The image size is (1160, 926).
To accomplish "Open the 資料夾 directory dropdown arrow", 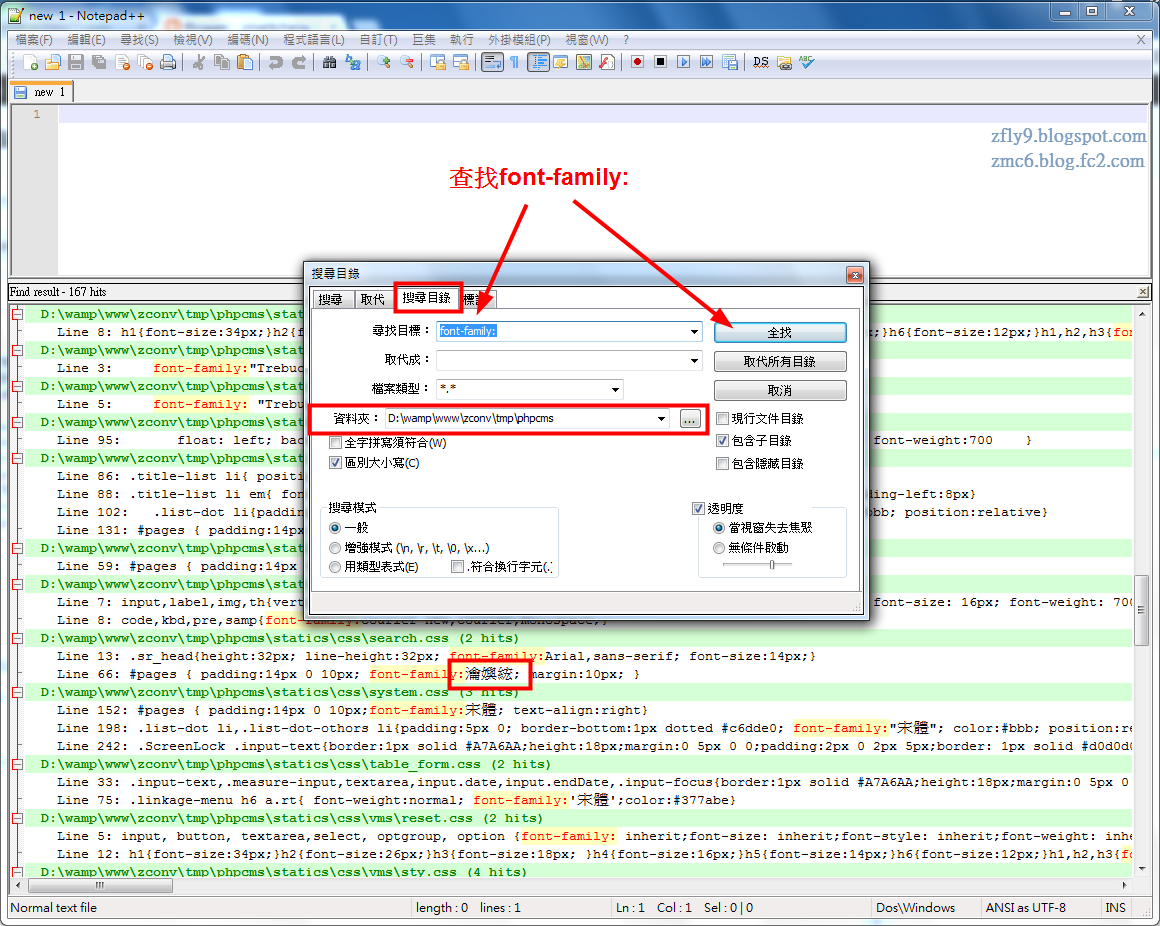I will (661, 419).
